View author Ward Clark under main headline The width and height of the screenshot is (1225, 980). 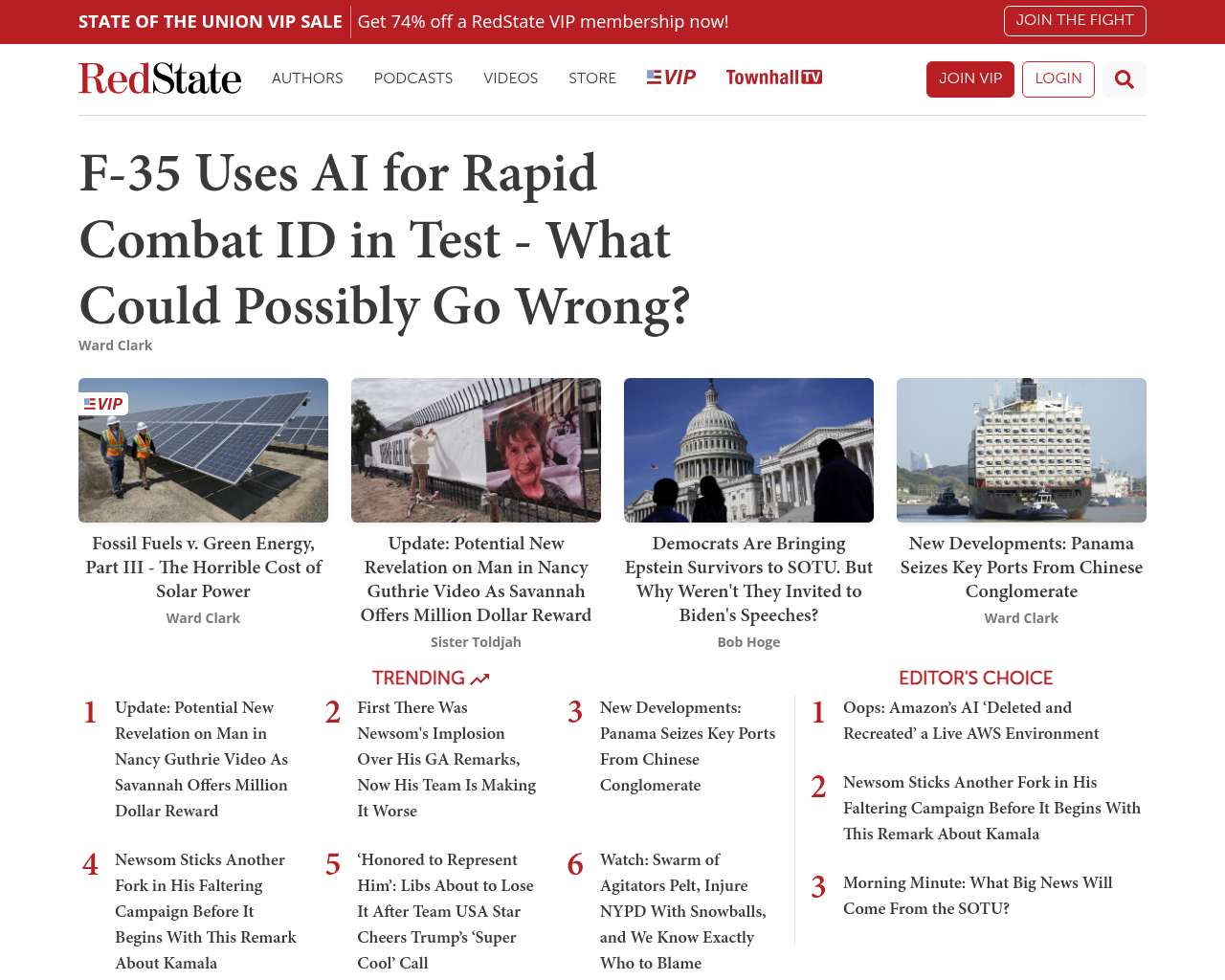click(x=115, y=345)
